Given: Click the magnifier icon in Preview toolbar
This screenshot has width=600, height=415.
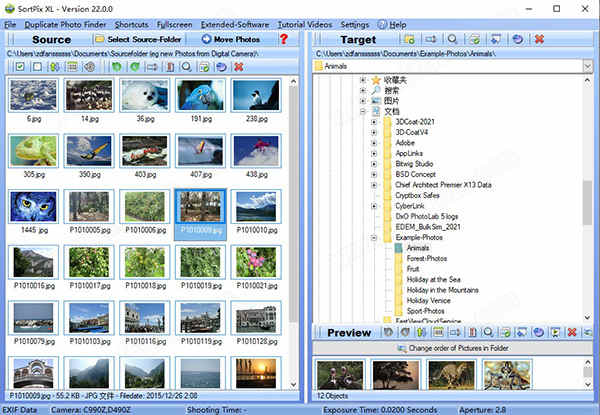Looking at the screenshot, I should pyautogui.click(x=488, y=332).
